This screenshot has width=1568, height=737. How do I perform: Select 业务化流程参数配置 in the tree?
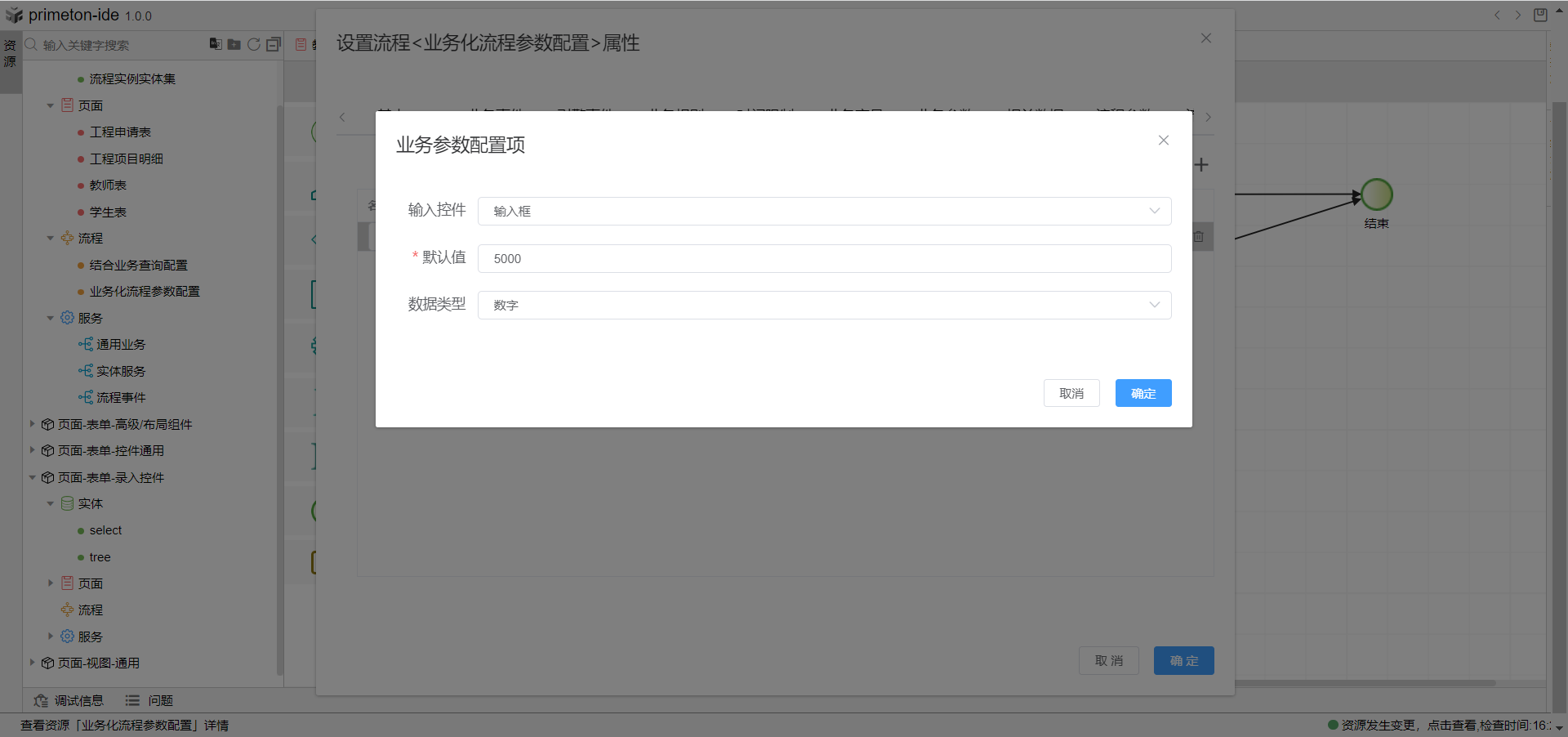145,291
